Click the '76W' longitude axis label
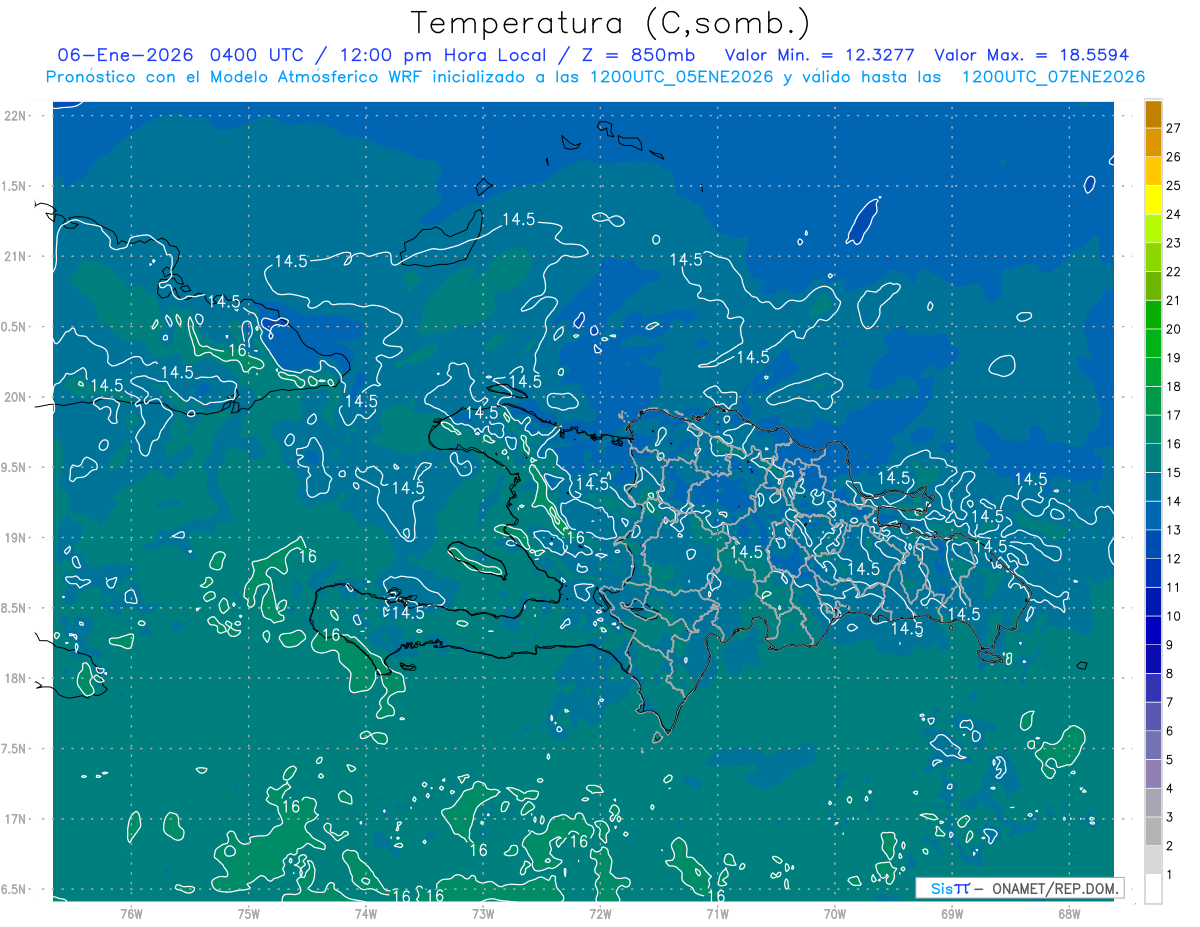Screen dimensions: 1200x927 (x=131, y=913)
